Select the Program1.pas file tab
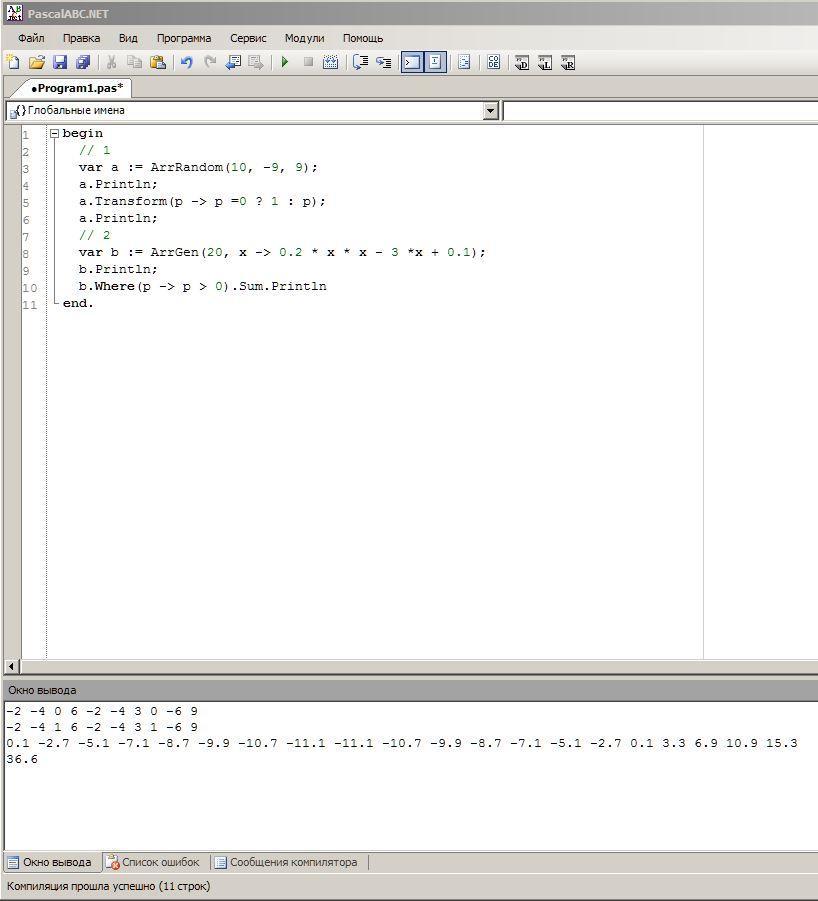This screenshot has width=818, height=901. pyautogui.click(x=78, y=88)
